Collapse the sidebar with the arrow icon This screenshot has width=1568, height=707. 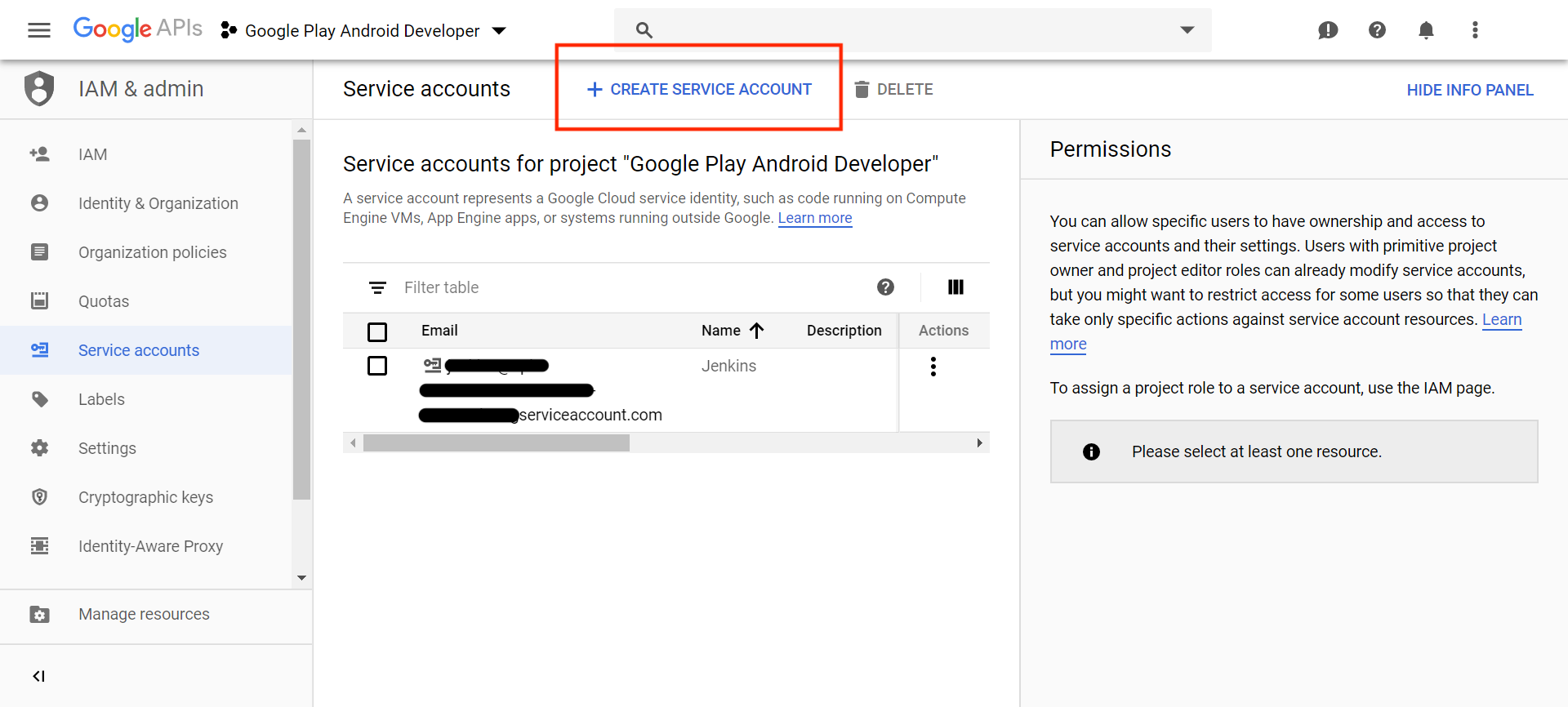[38, 676]
